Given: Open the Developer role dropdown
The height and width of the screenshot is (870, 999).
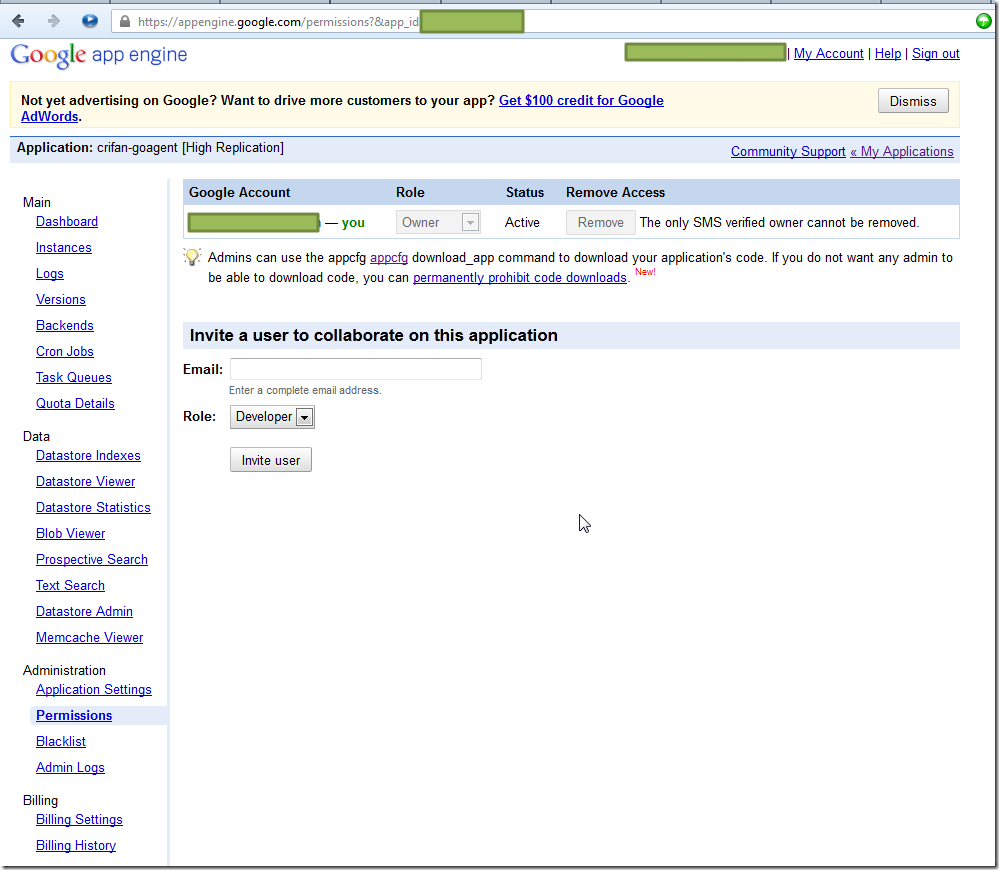Looking at the screenshot, I should (x=272, y=417).
